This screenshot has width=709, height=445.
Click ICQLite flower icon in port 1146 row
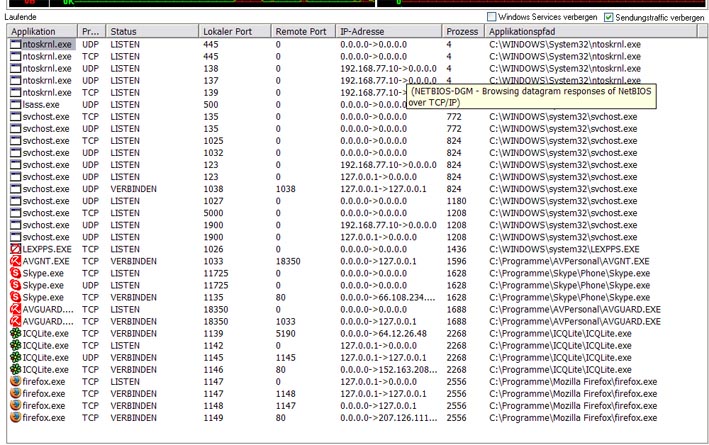[x=15, y=369]
